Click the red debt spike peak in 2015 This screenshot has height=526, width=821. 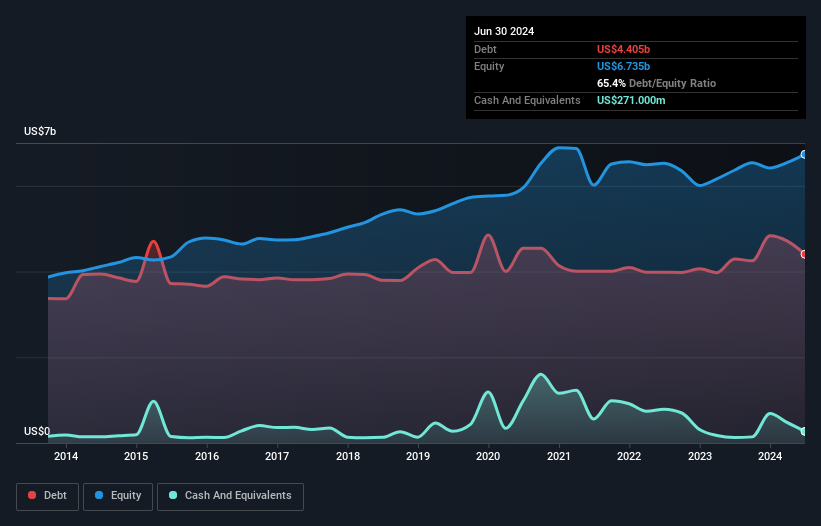tap(153, 242)
